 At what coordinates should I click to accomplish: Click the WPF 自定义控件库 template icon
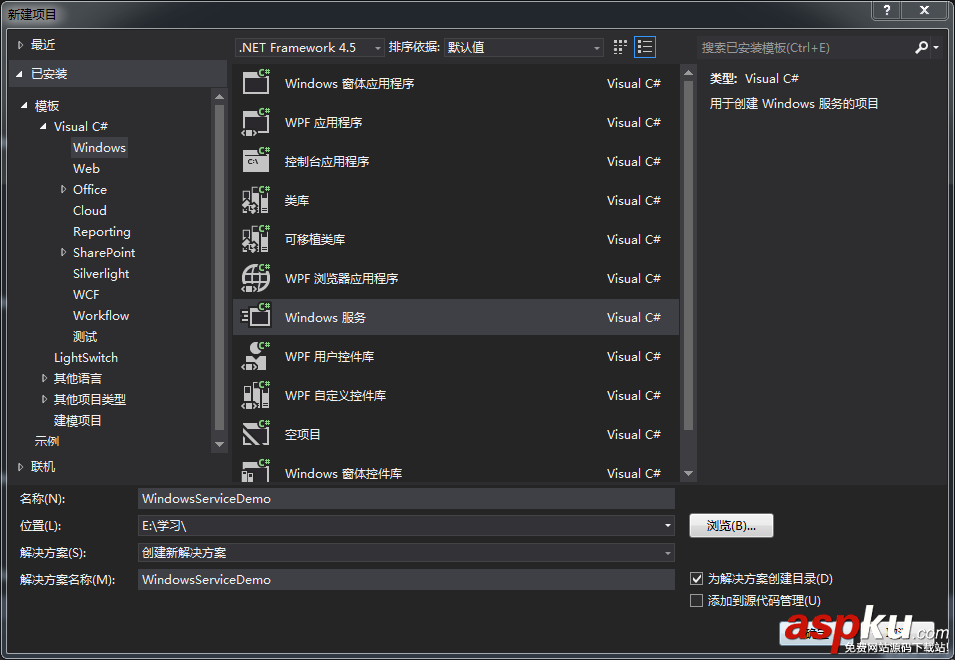pos(256,395)
